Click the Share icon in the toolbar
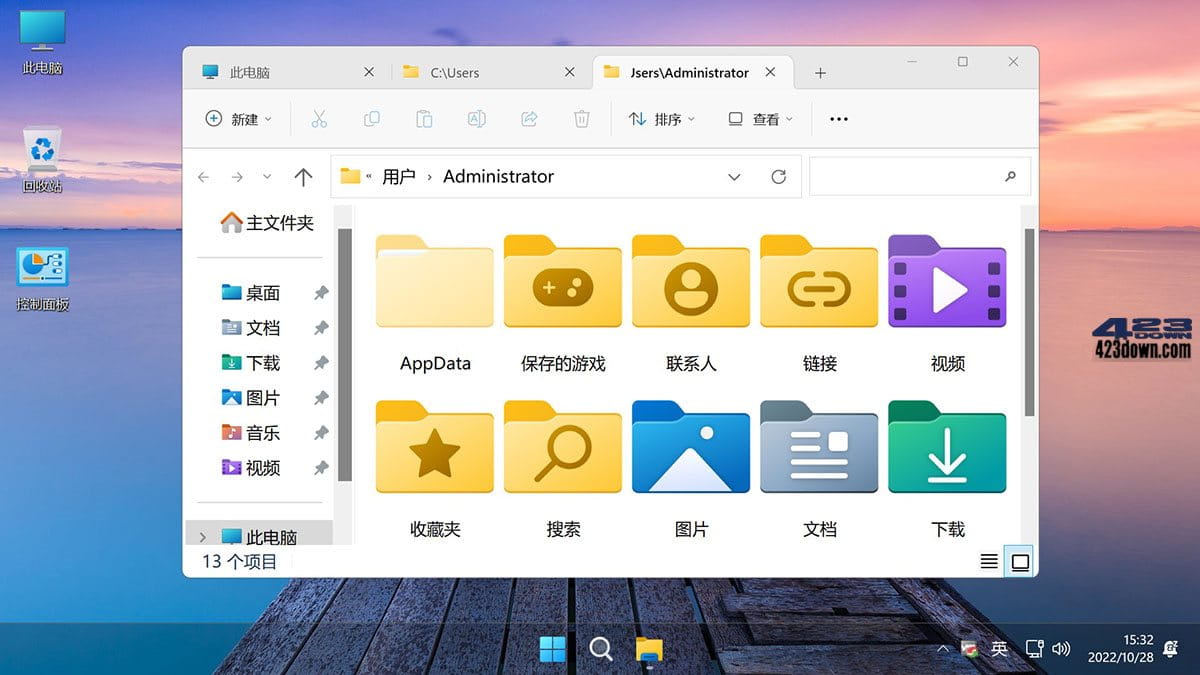Image resolution: width=1200 pixels, height=675 pixels. 528,118
